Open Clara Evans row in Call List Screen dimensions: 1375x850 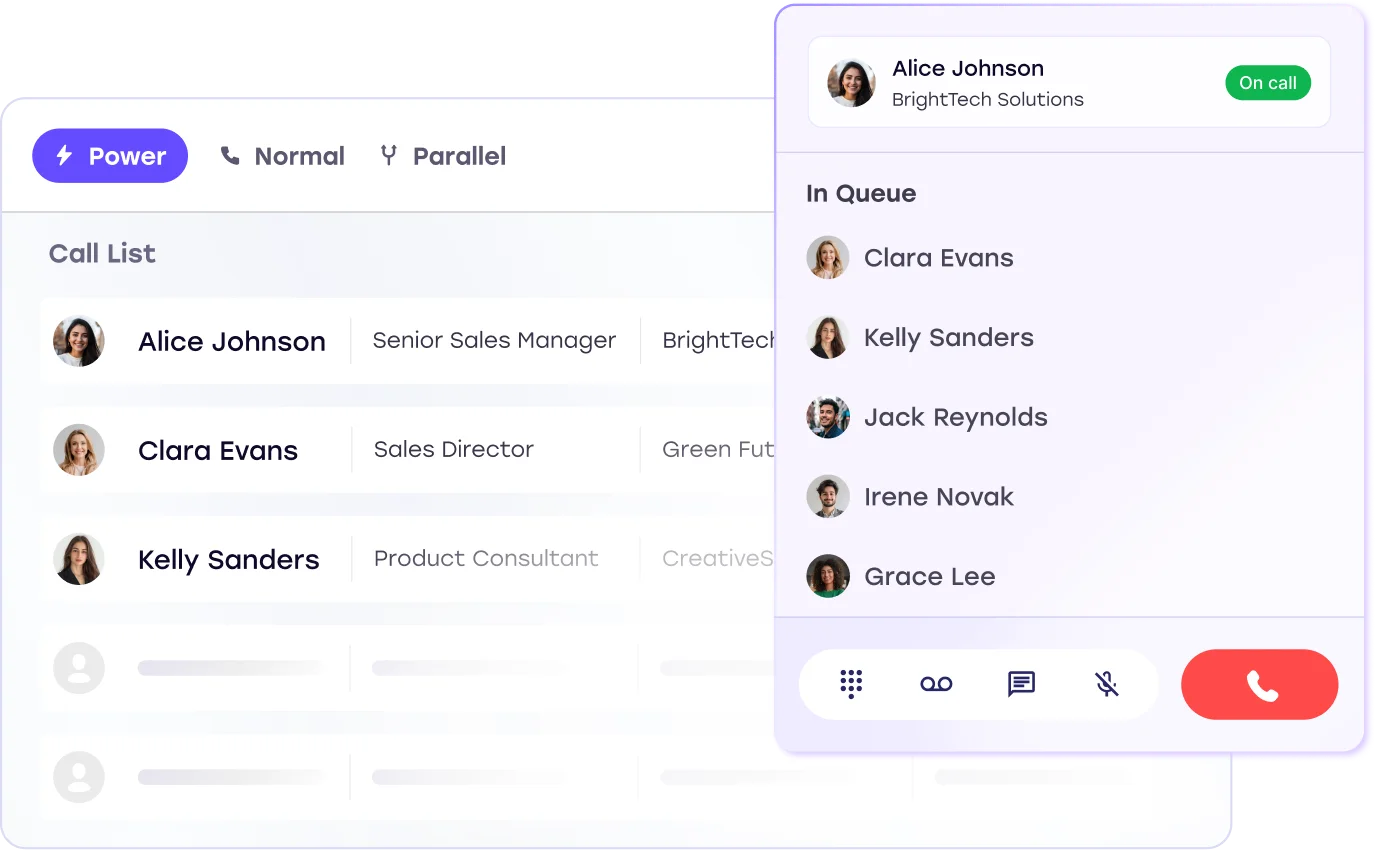click(218, 451)
